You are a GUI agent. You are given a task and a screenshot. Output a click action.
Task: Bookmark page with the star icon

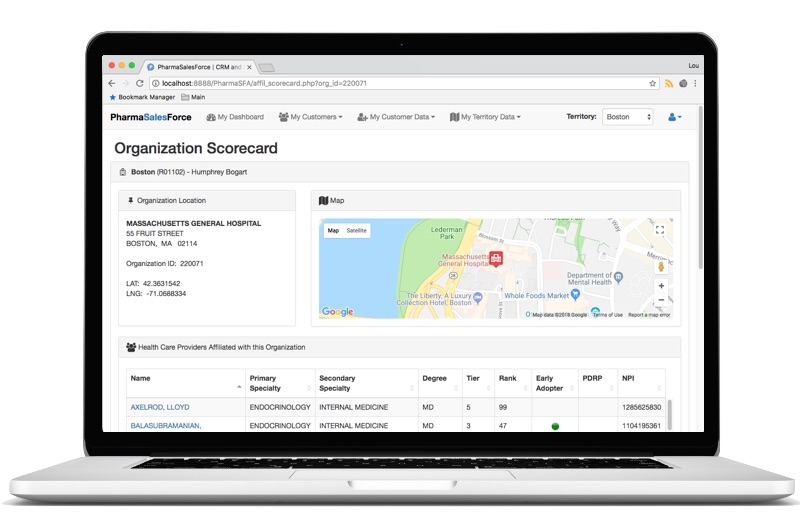pyautogui.click(x=652, y=83)
